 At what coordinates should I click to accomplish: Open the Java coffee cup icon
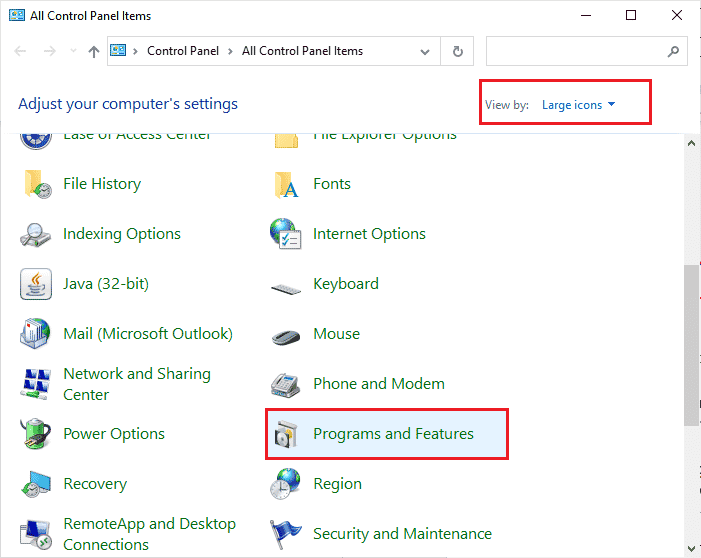click(x=36, y=284)
